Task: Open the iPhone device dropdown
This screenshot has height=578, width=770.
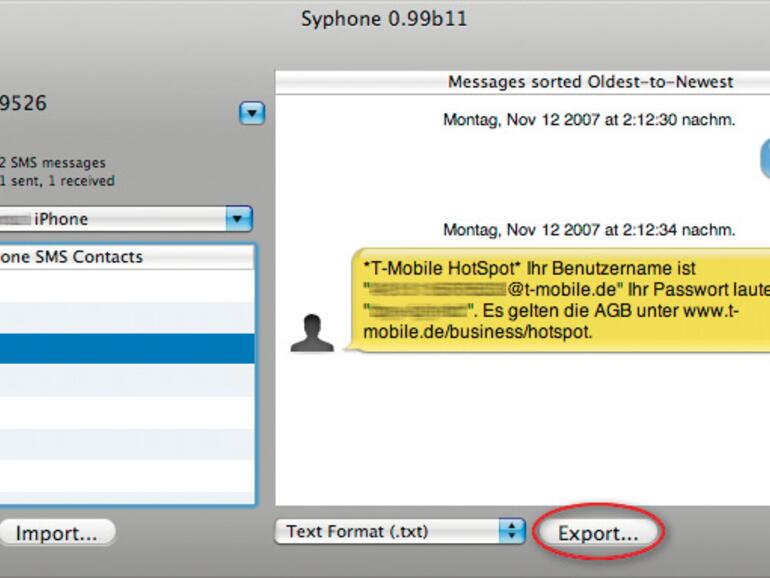Action: (x=126, y=219)
